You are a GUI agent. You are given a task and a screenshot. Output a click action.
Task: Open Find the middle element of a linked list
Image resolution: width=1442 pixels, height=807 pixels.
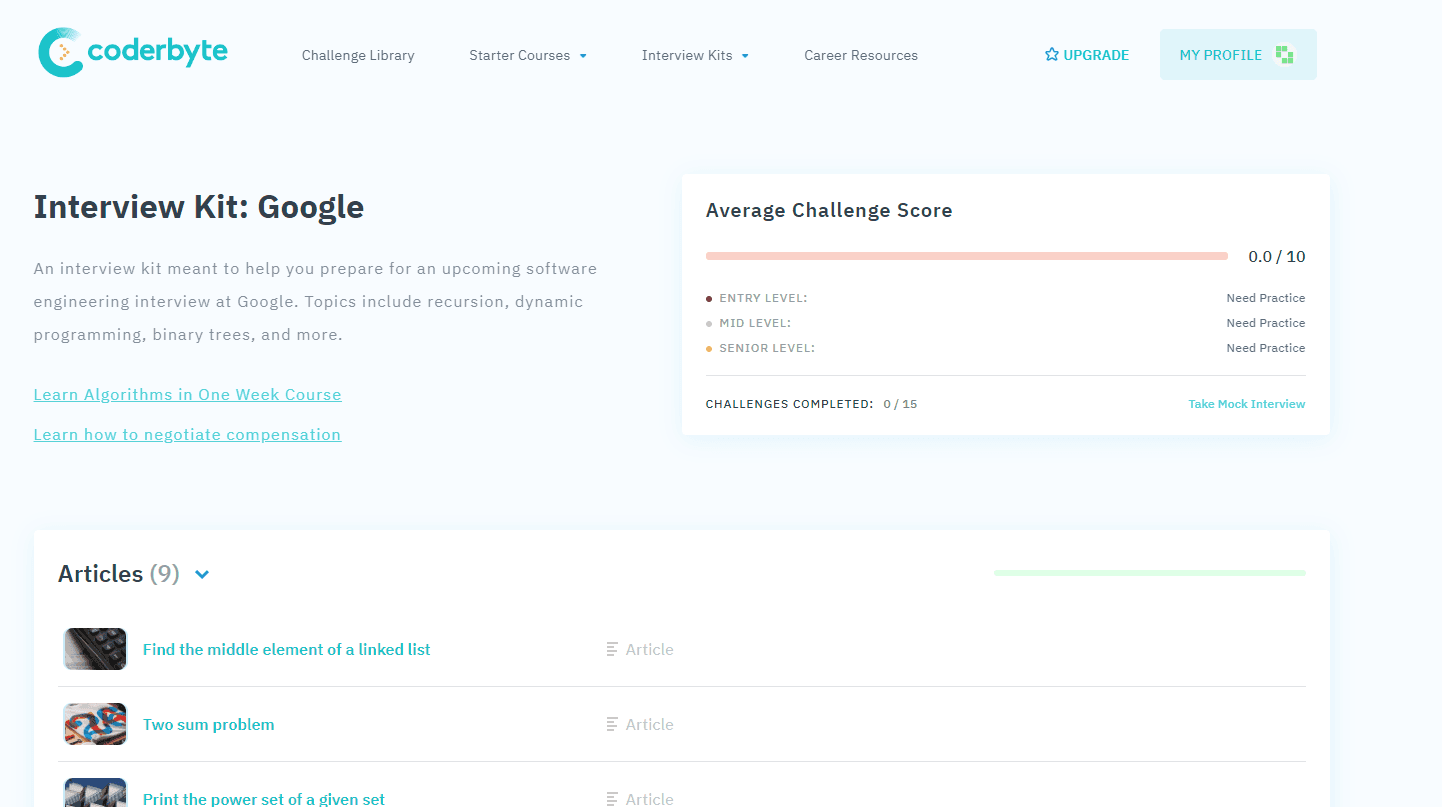click(287, 649)
